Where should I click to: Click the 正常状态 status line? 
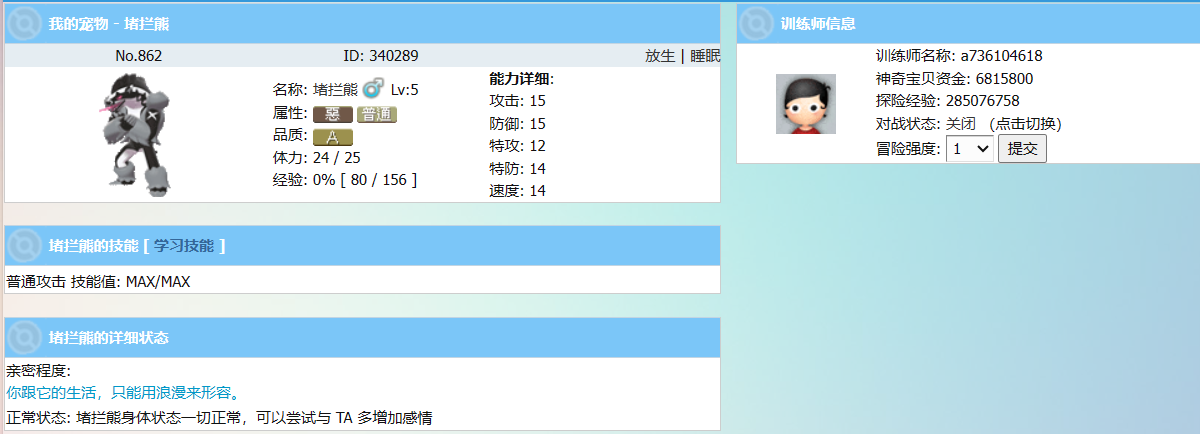219,417
